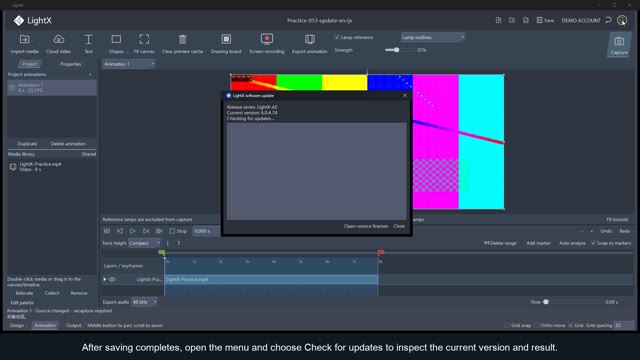Click Duplicate animation button
The height and width of the screenshot is (360, 640).
27,144
